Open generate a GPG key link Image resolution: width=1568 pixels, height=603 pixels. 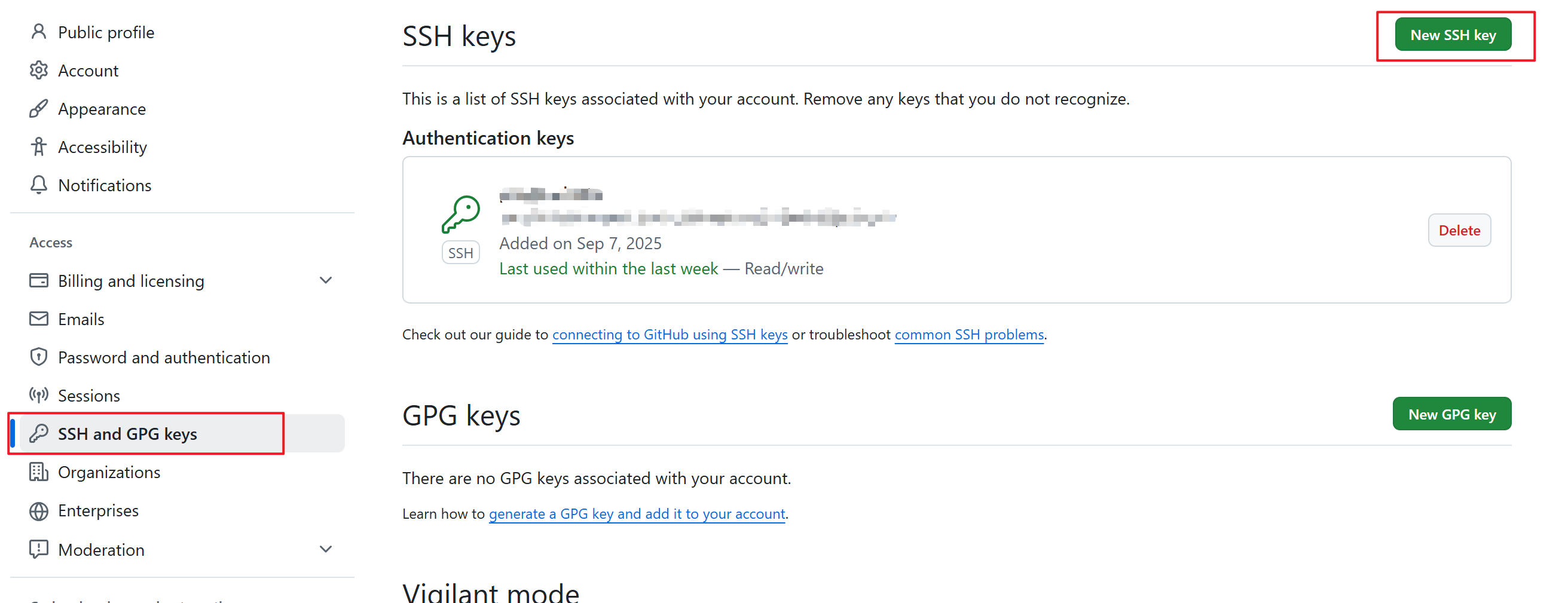tap(637, 514)
